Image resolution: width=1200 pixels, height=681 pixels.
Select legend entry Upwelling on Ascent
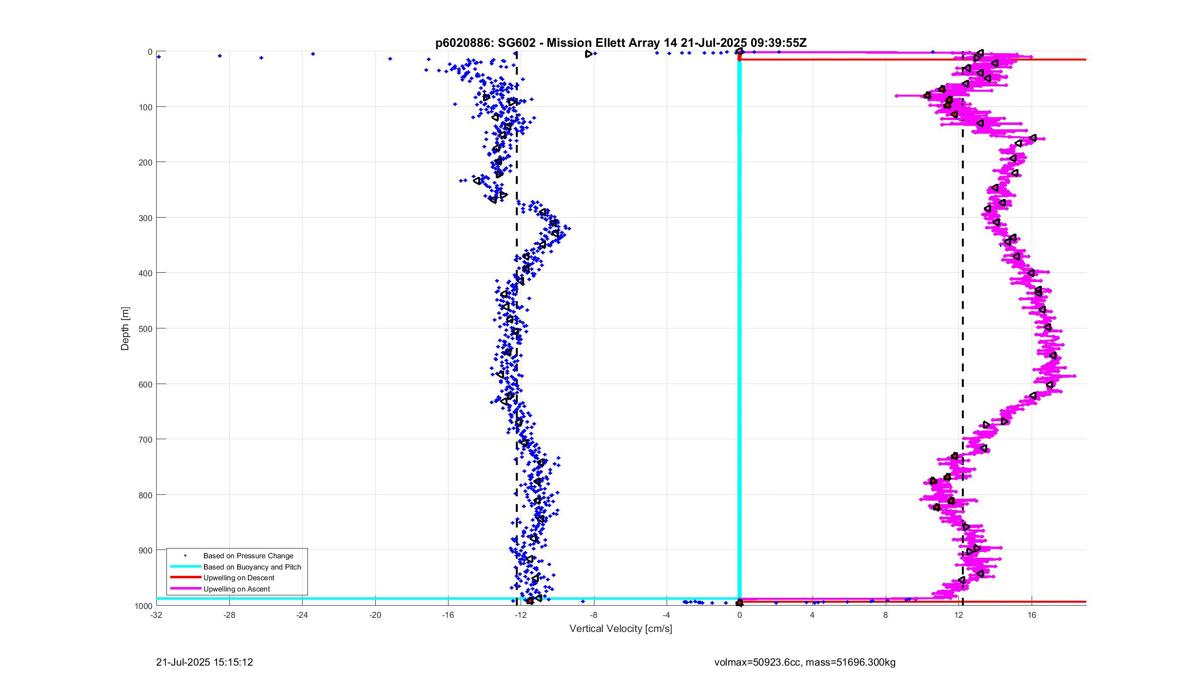[x=235, y=590]
